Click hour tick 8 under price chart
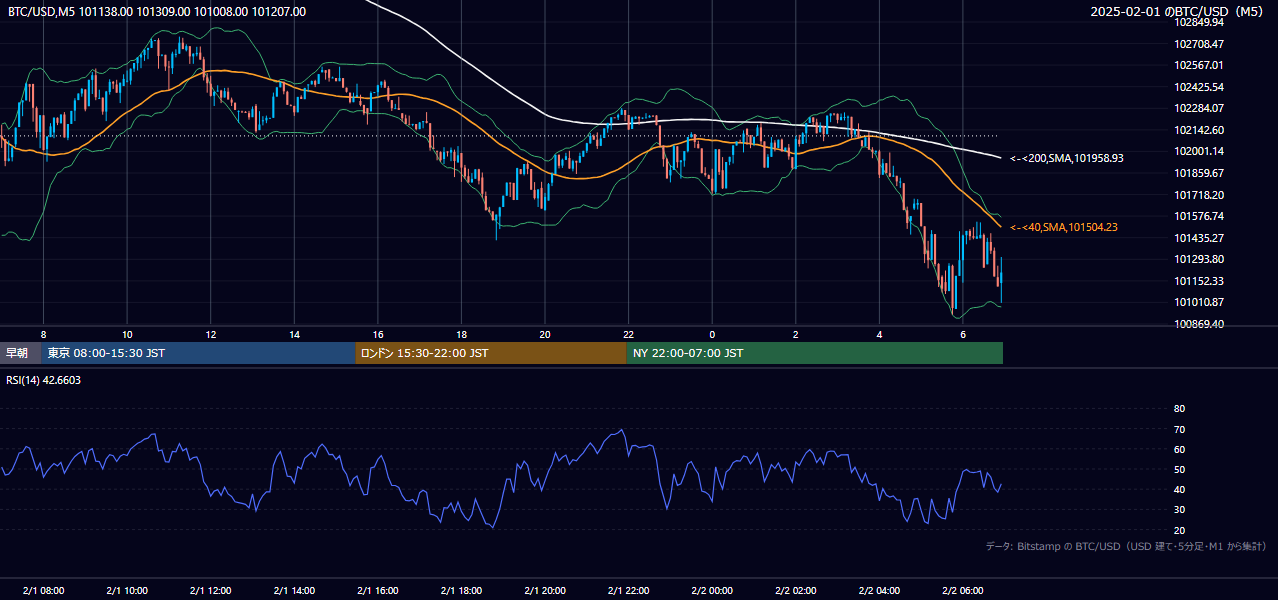Screen dimensions: 1278x600 point(43,334)
